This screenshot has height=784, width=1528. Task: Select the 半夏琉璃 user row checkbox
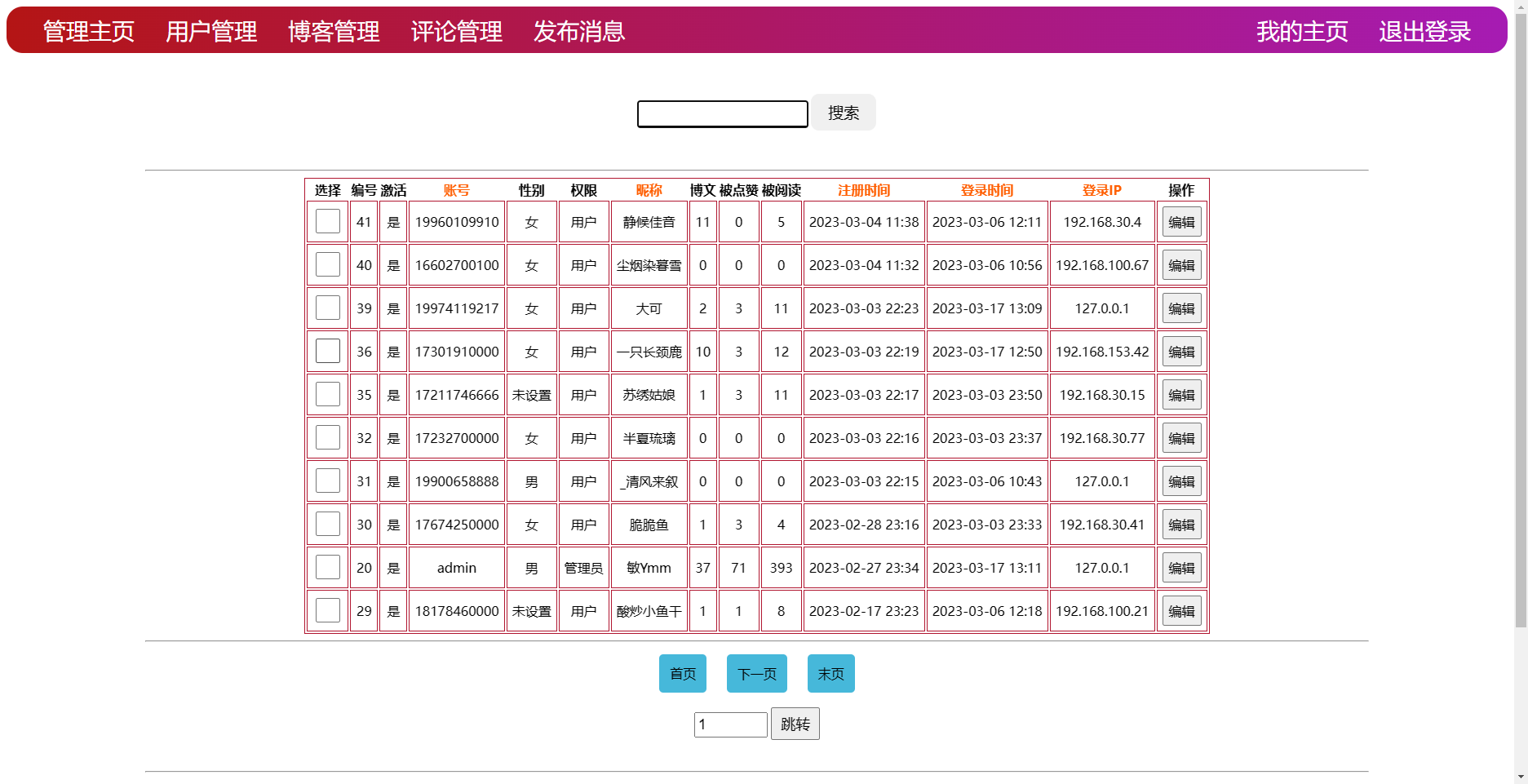328,437
